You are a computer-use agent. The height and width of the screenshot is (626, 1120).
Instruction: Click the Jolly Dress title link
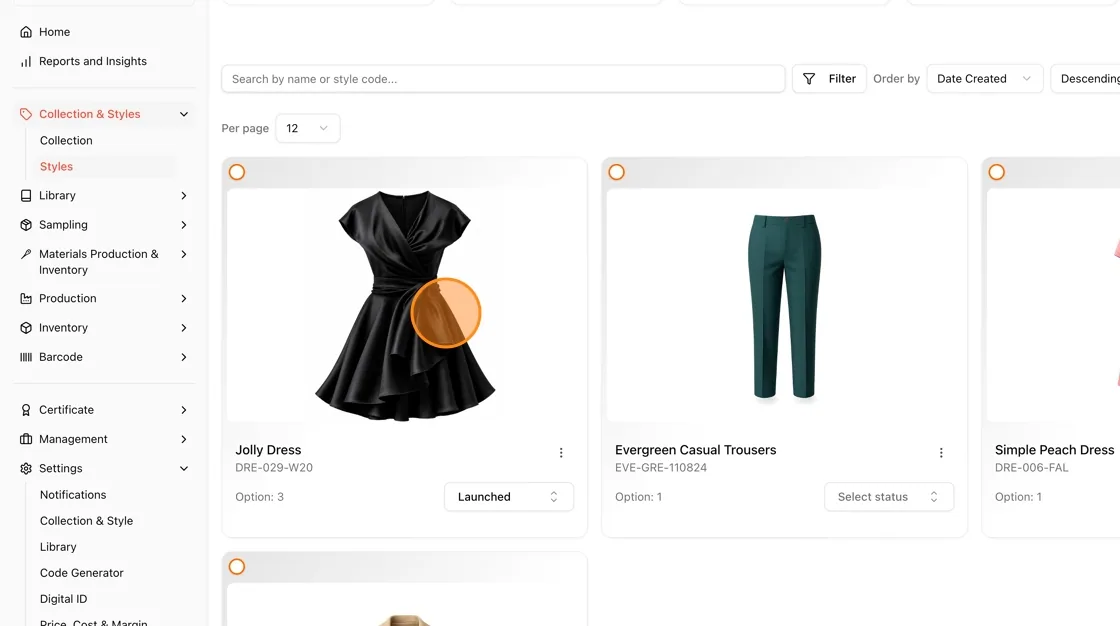pyautogui.click(x=269, y=450)
